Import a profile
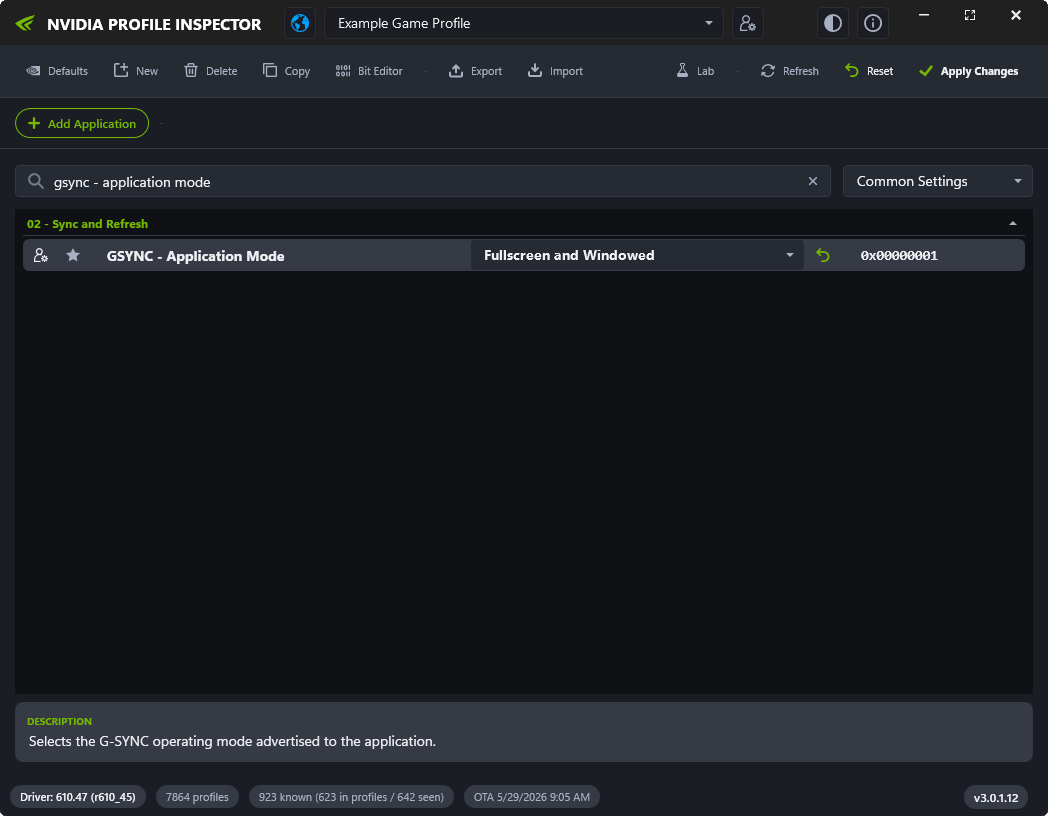Viewport: 1048px width, 816px height. pos(555,71)
